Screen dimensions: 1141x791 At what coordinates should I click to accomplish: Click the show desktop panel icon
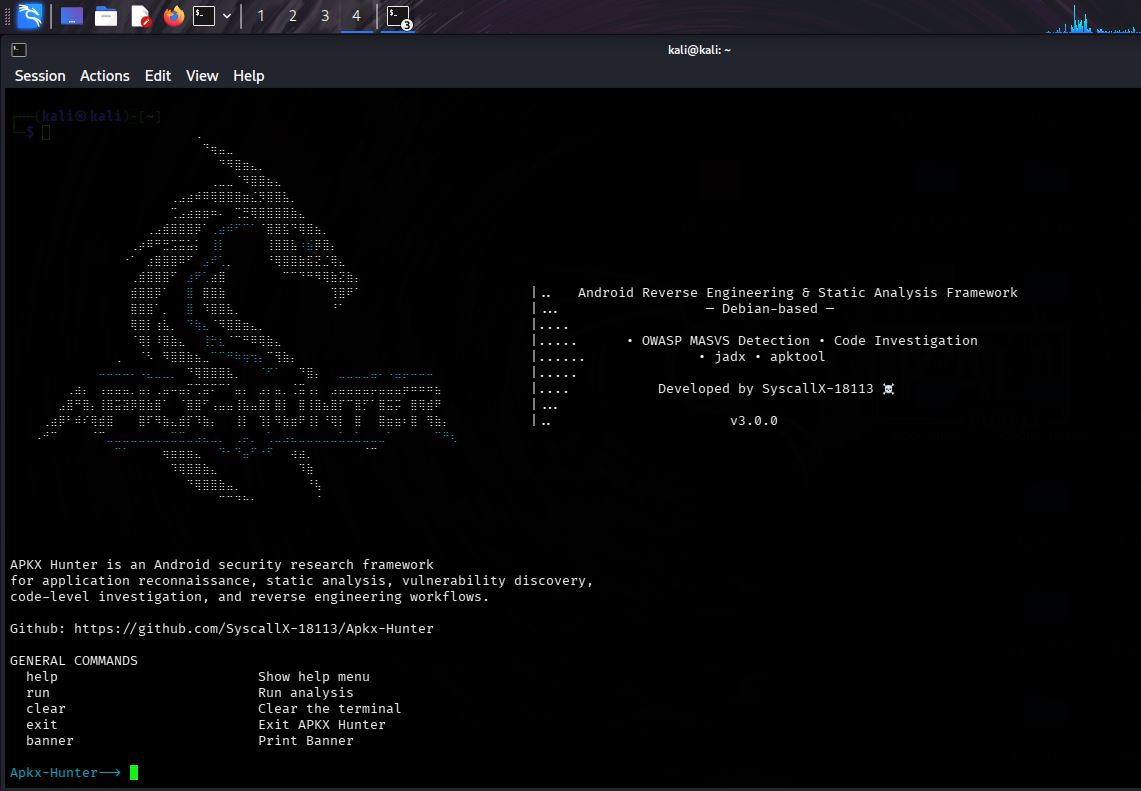point(71,16)
